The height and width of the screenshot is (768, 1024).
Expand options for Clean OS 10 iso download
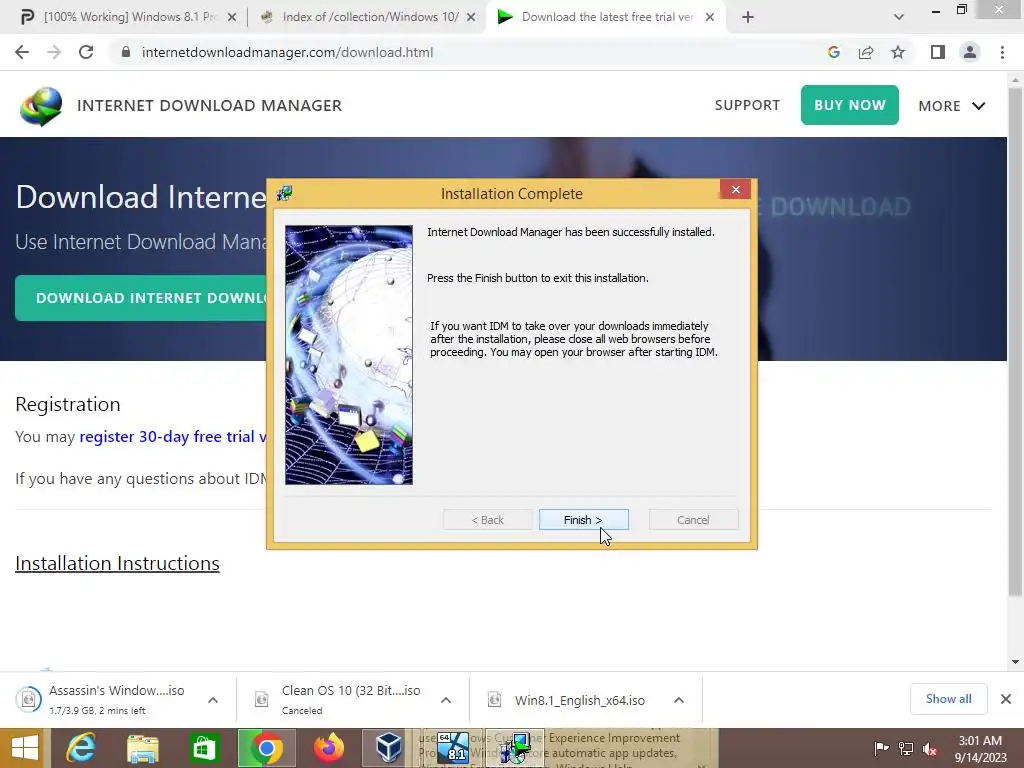(x=446, y=699)
